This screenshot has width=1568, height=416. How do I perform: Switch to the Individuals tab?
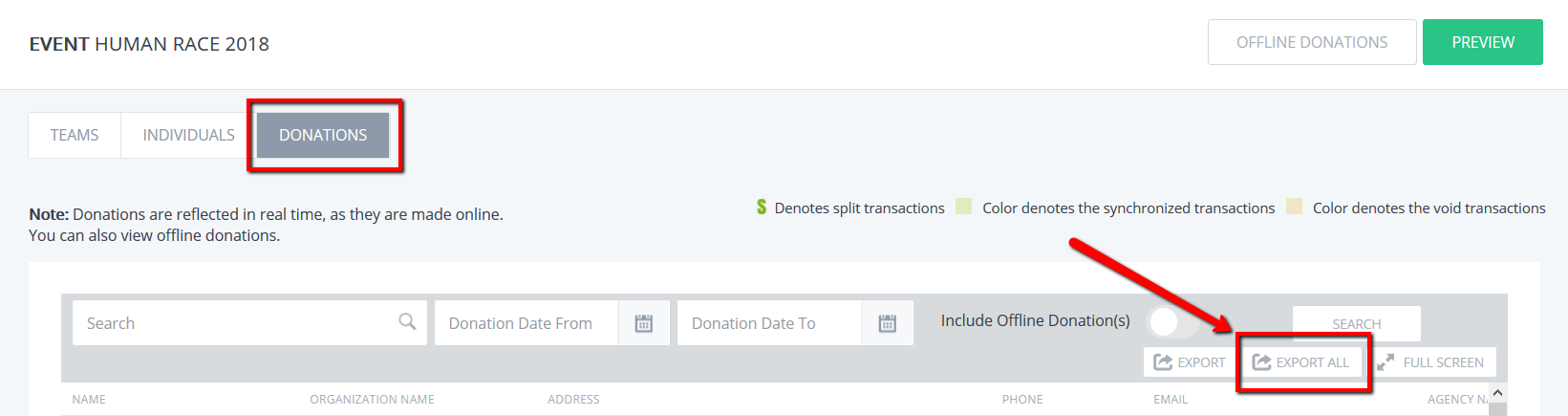pos(188,135)
